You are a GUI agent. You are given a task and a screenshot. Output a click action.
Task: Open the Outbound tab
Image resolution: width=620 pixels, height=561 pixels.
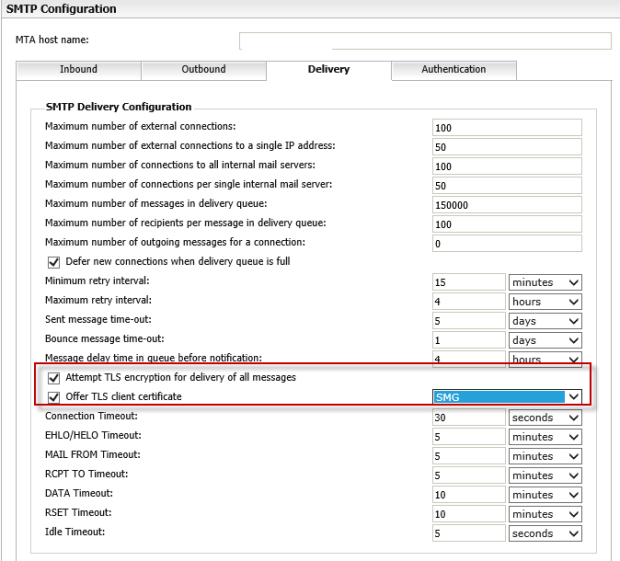click(x=203, y=70)
